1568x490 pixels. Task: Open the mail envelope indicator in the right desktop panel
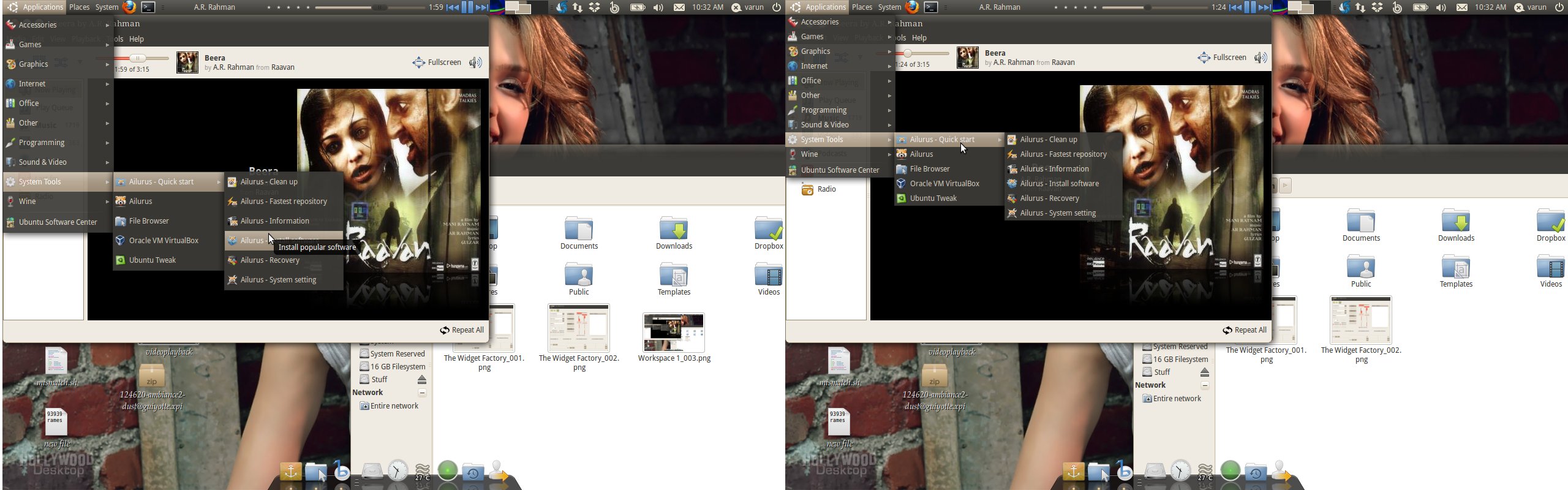click(x=1462, y=7)
